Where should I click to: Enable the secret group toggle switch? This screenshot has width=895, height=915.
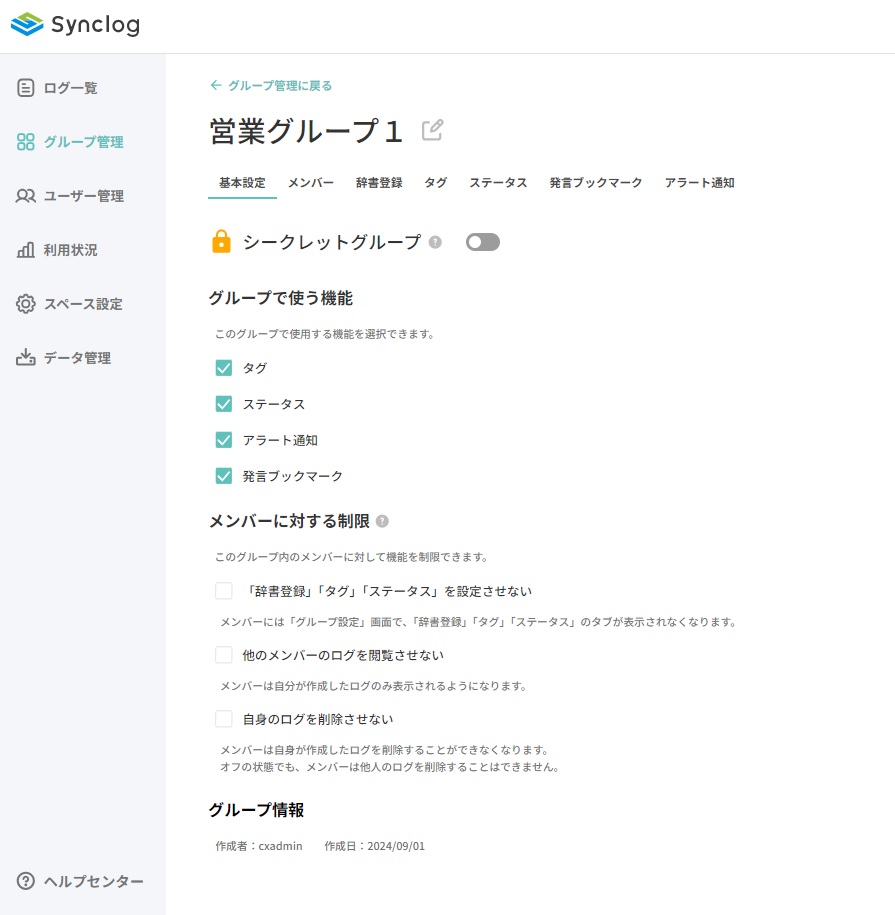tap(483, 242)
